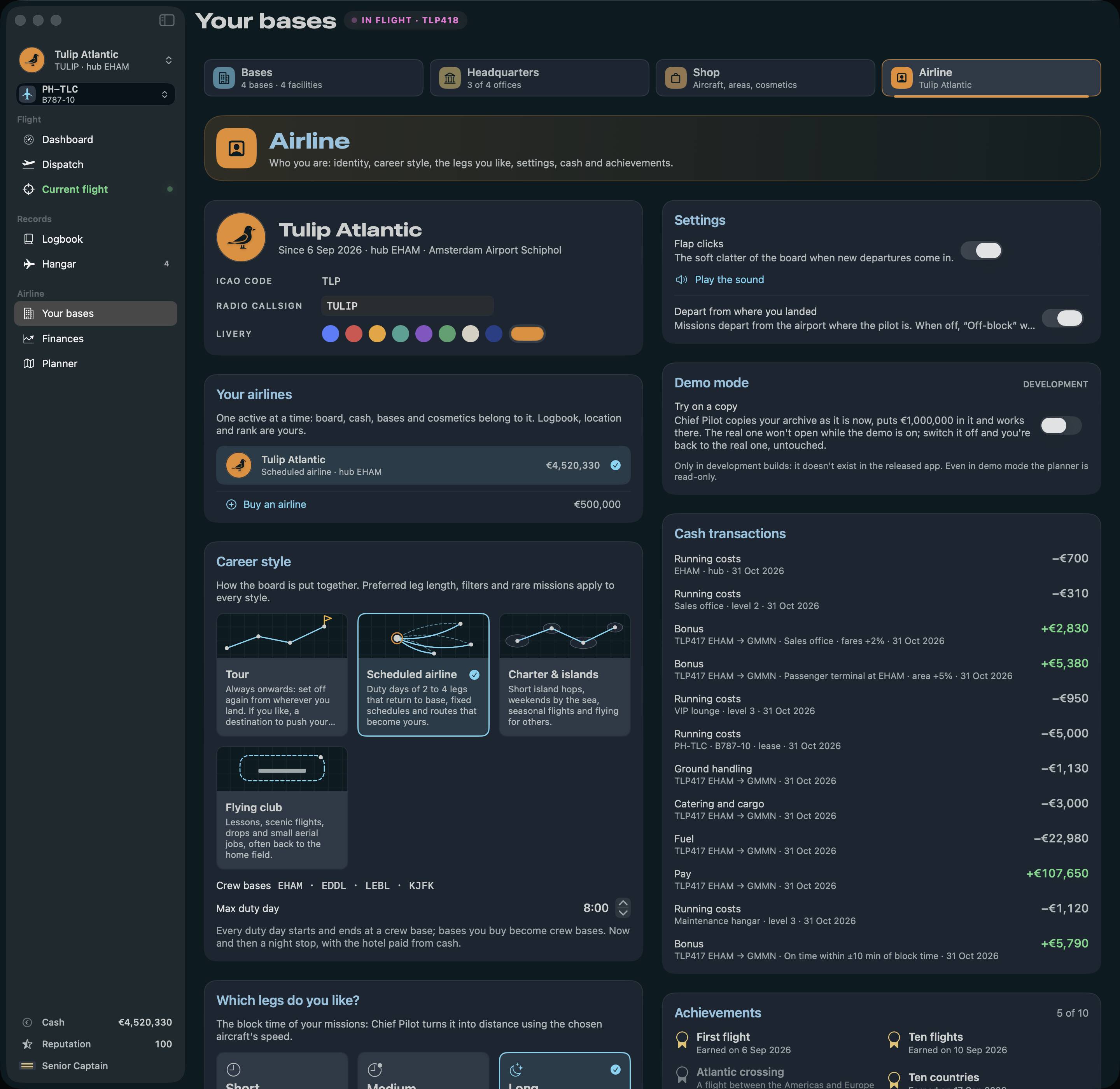Click the Ten flights achievement medal
Image resolution: width=1120 pixels, height=1089 pixels.
pos(894,1039)
